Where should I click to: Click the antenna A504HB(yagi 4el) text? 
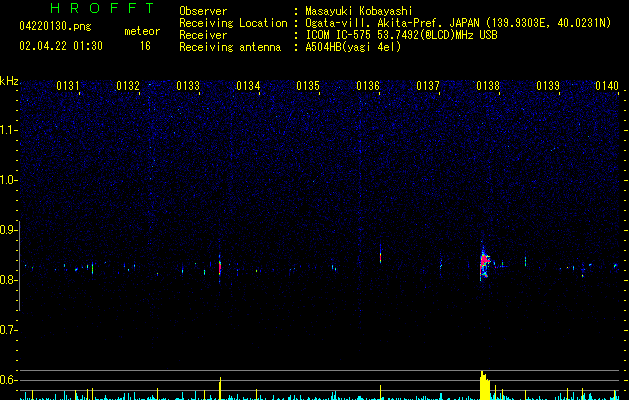tap(353, 47)
